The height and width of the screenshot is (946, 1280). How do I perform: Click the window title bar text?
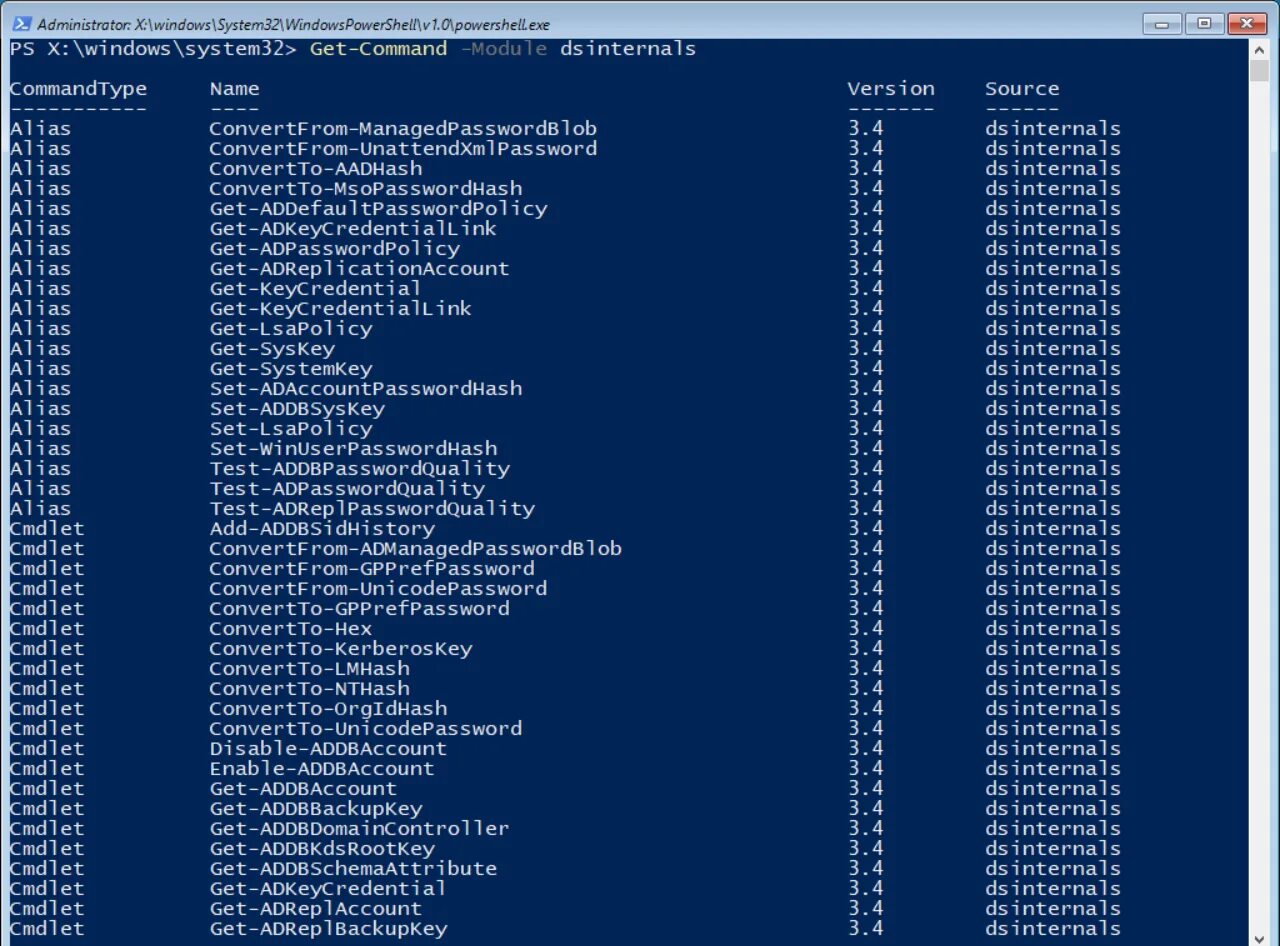(293, 24)
